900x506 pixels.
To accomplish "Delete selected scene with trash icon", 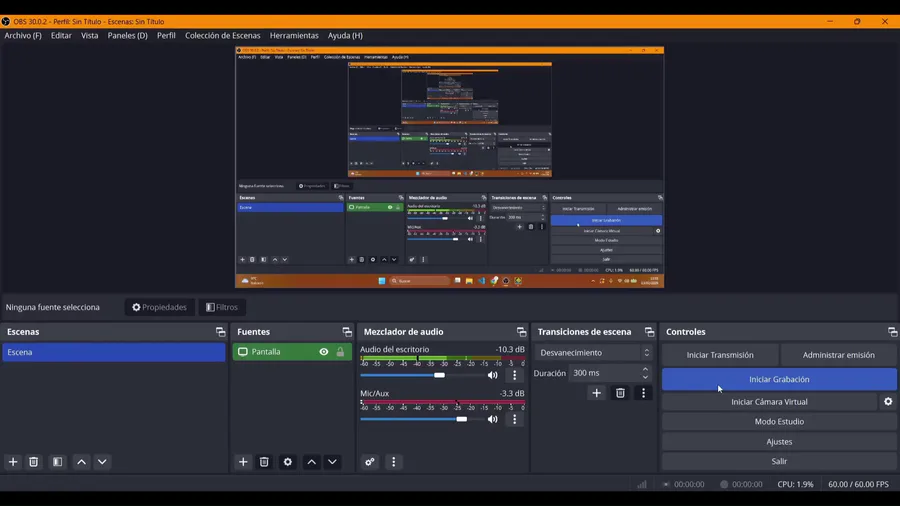I will pos(34,462).
